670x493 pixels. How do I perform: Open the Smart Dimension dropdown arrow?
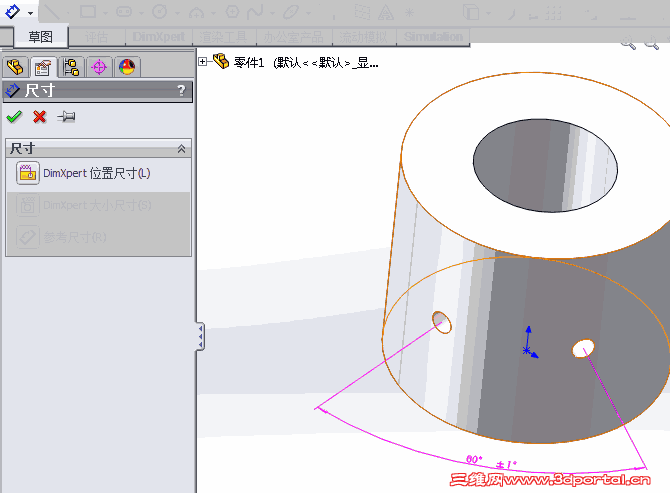[x=30, y=13]
